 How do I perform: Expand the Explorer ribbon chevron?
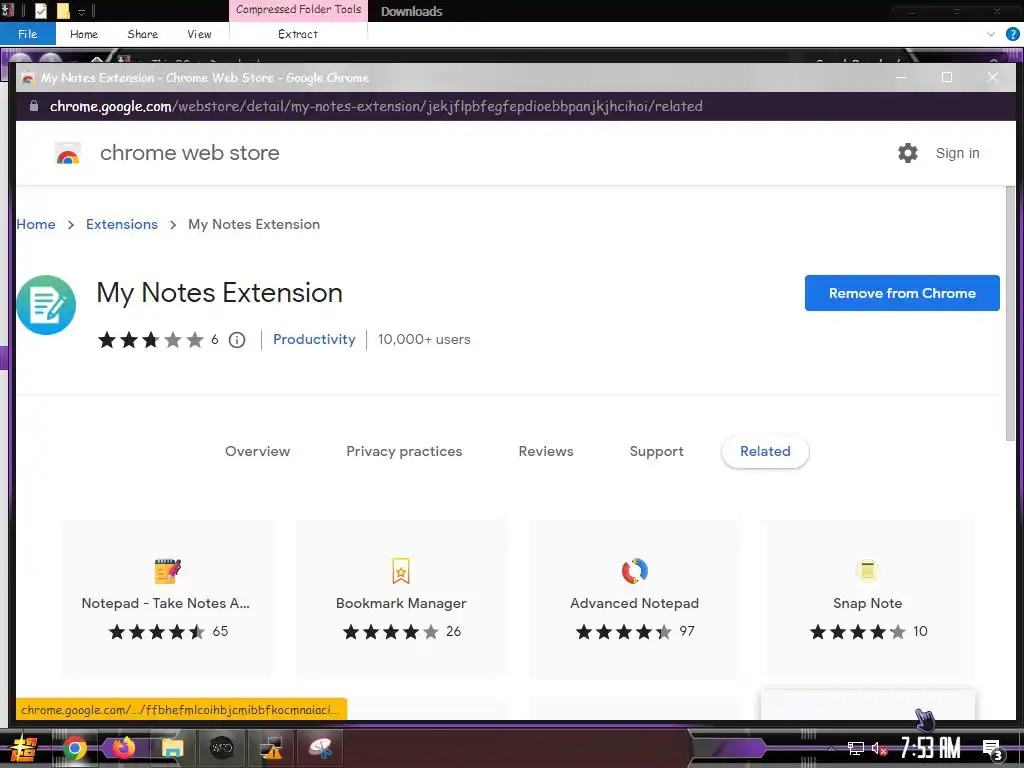coord(991,34)
